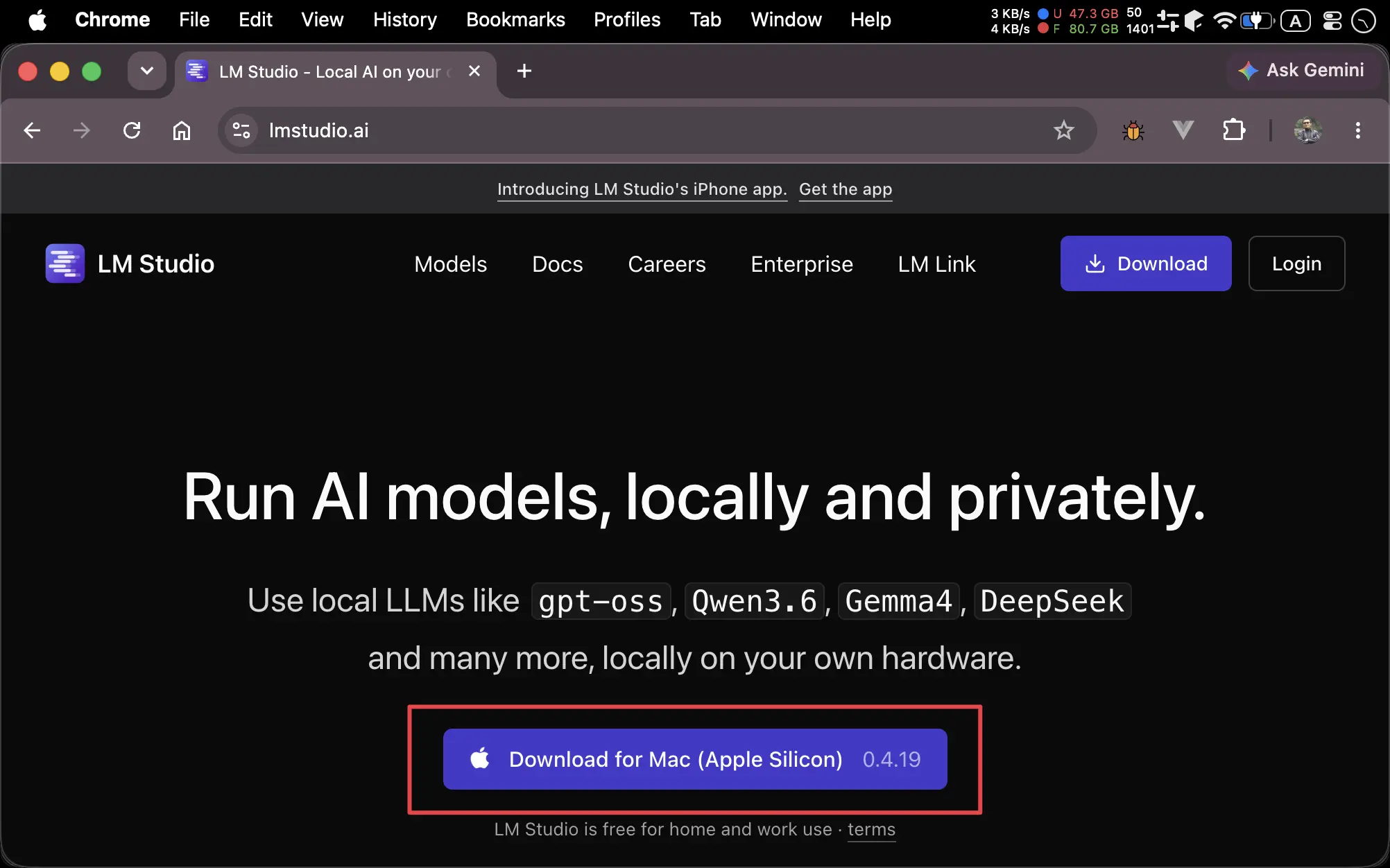Open the Window menu

point(786,19)
